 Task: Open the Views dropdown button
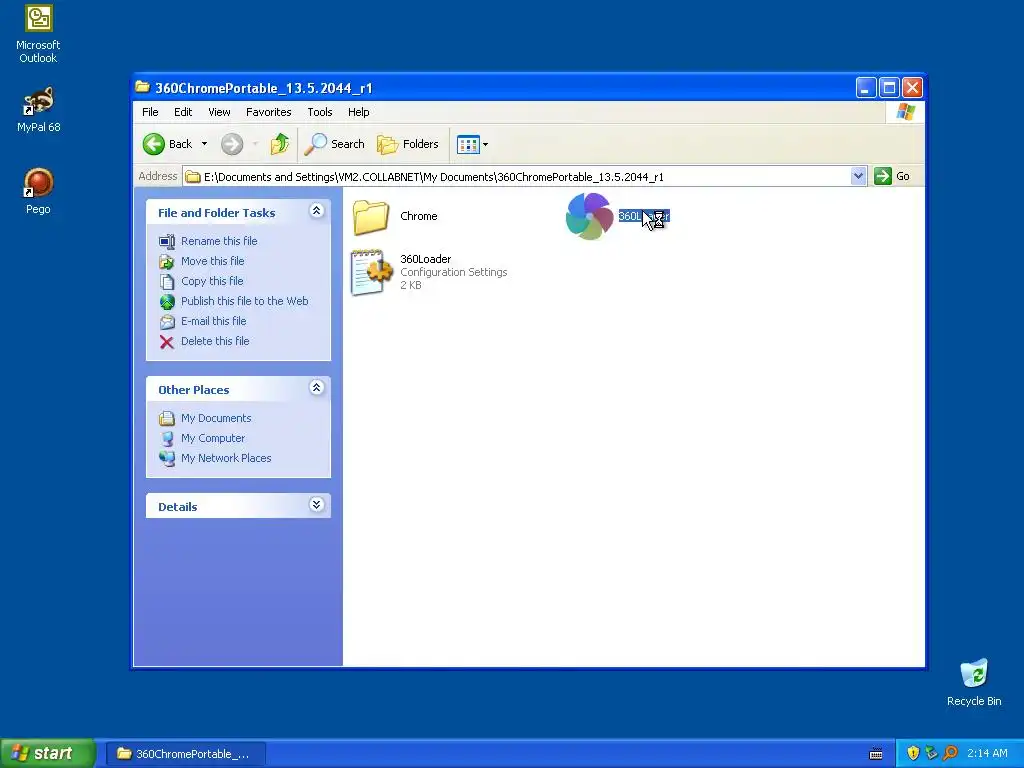[x=472, y=144]
